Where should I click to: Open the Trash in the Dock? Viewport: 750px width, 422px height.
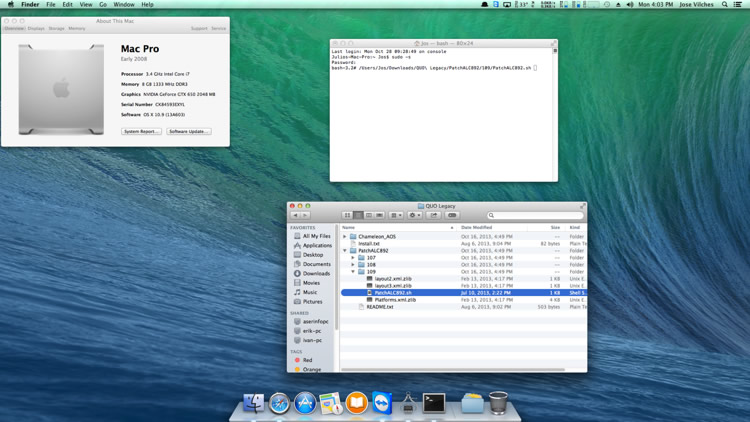pos(498,403)
